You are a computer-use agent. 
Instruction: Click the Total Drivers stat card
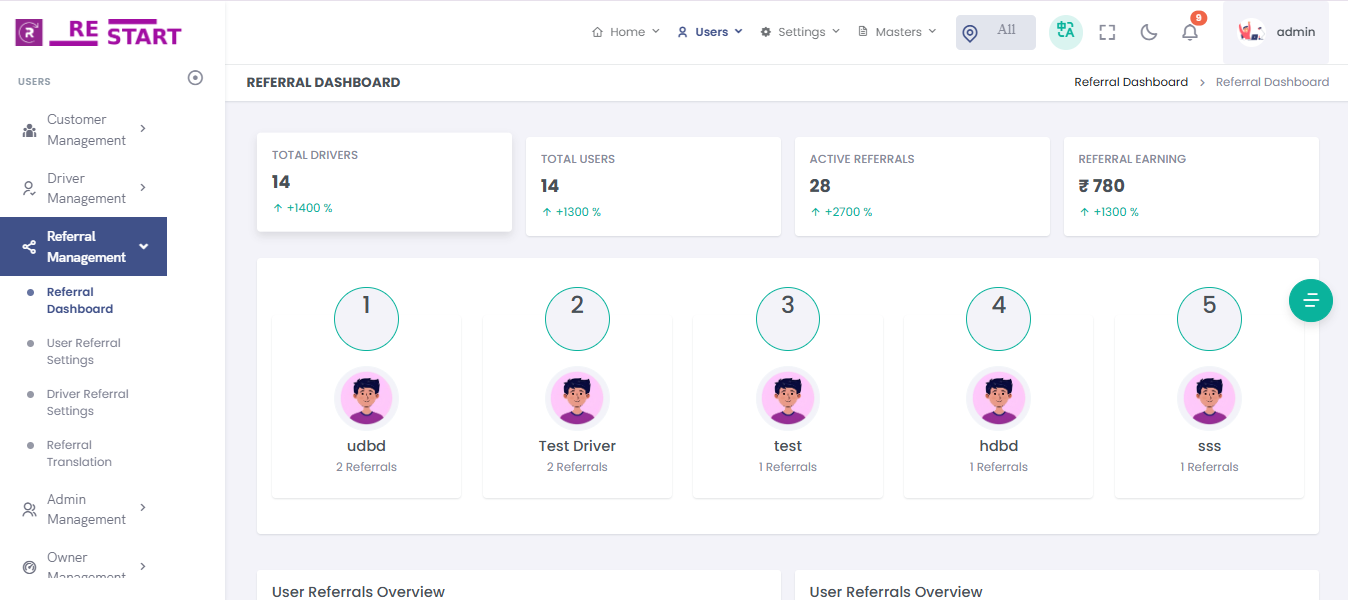click(384, 182)
